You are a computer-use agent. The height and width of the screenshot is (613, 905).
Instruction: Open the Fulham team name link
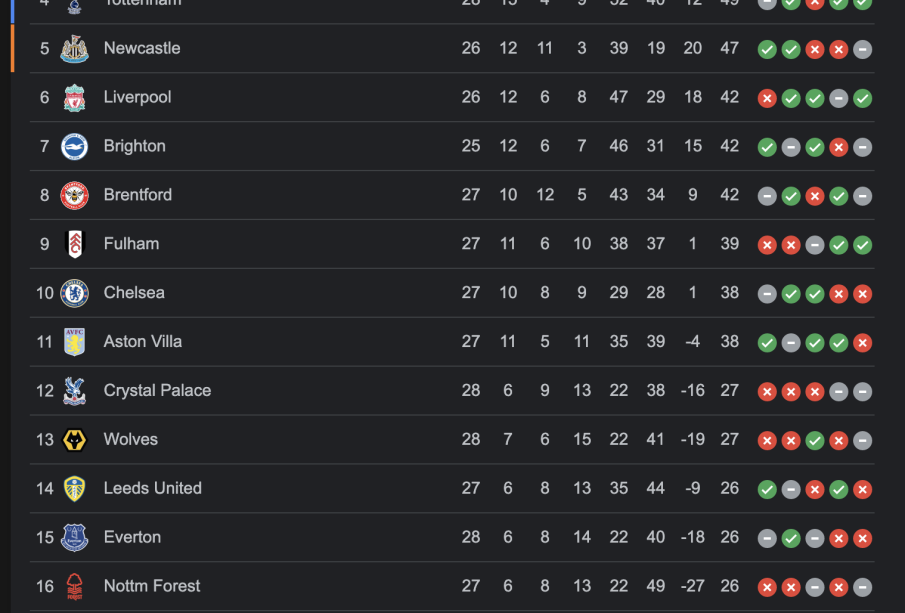pyautogui.click(x=131, y=243)
